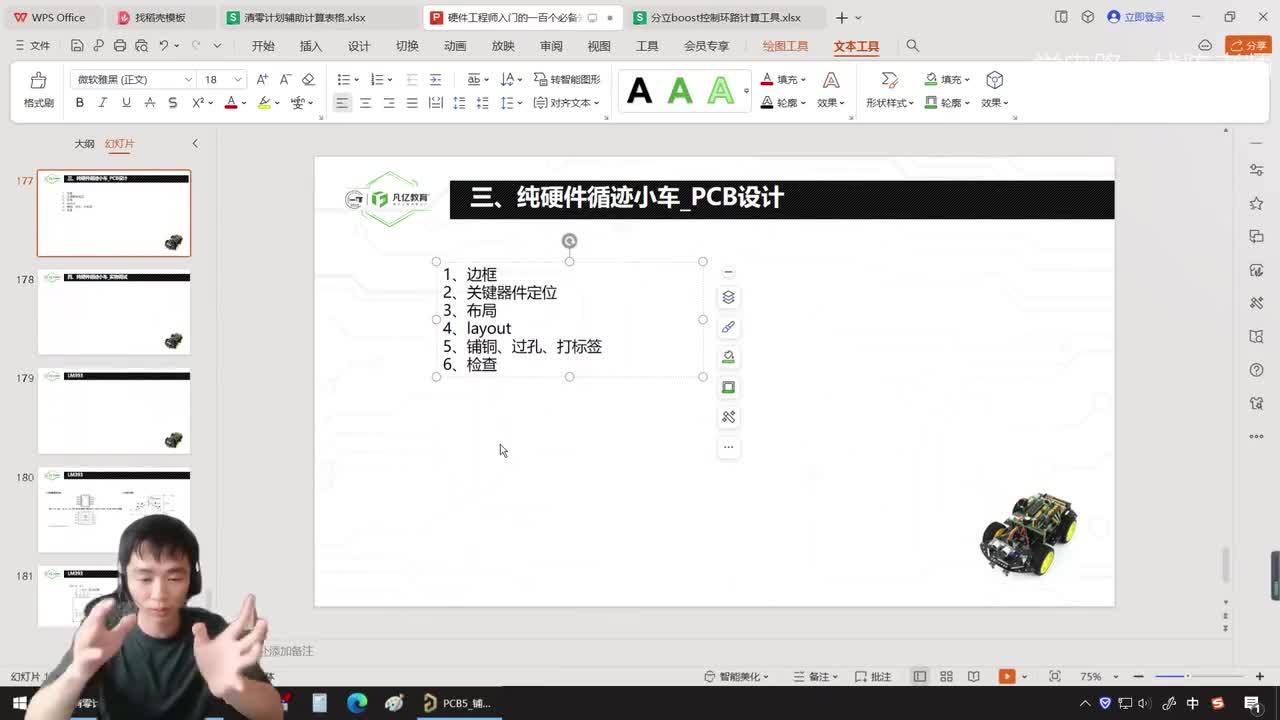Click the layers icon beside text box

728,297
